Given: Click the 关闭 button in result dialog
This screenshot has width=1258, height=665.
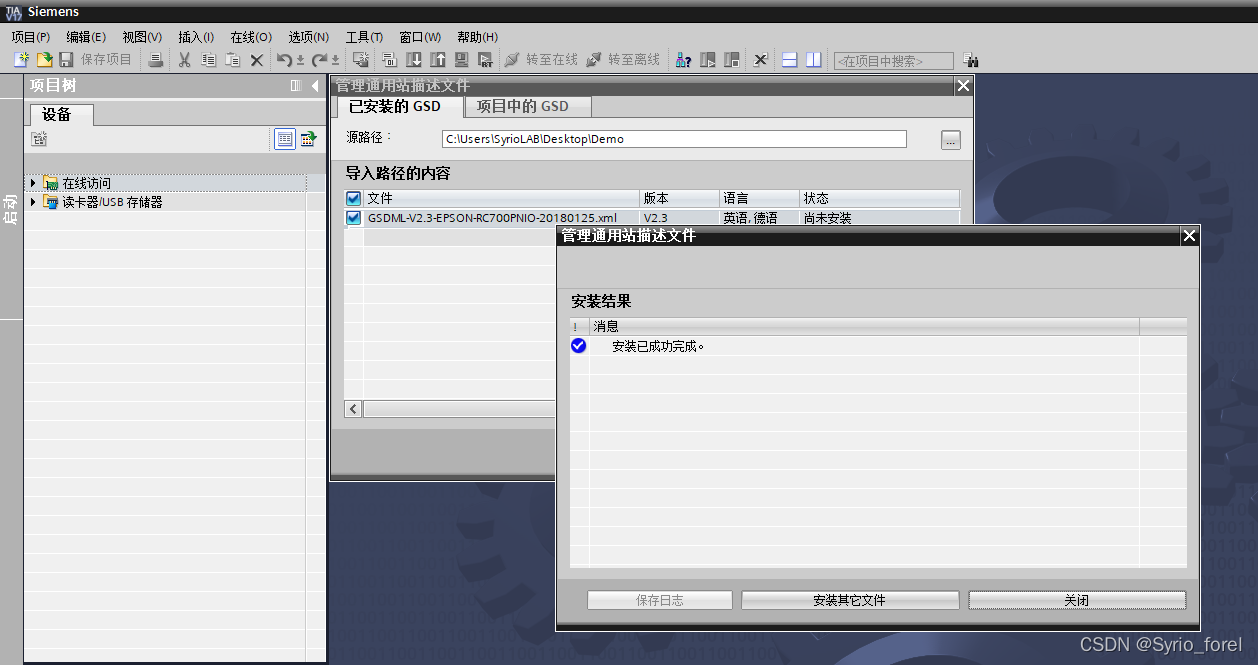Looking at the screenshot, I should pos(1077,600).
